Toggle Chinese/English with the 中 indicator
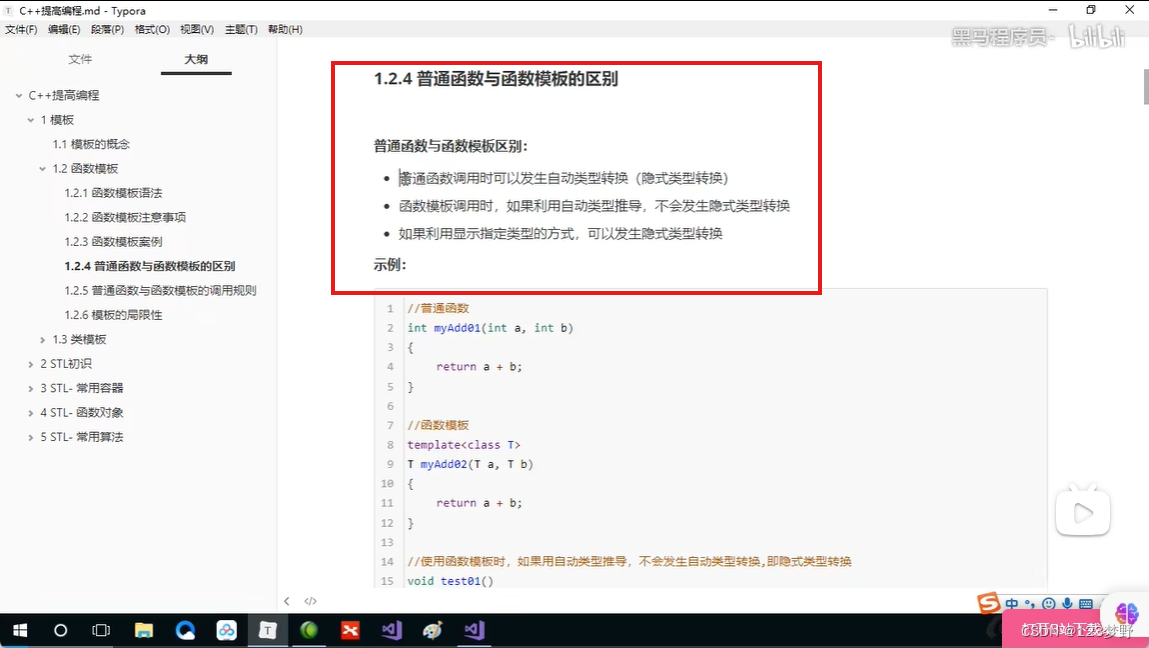Image resolution: width=1149 pixels, height=648 pixels. coord(1012,603)
